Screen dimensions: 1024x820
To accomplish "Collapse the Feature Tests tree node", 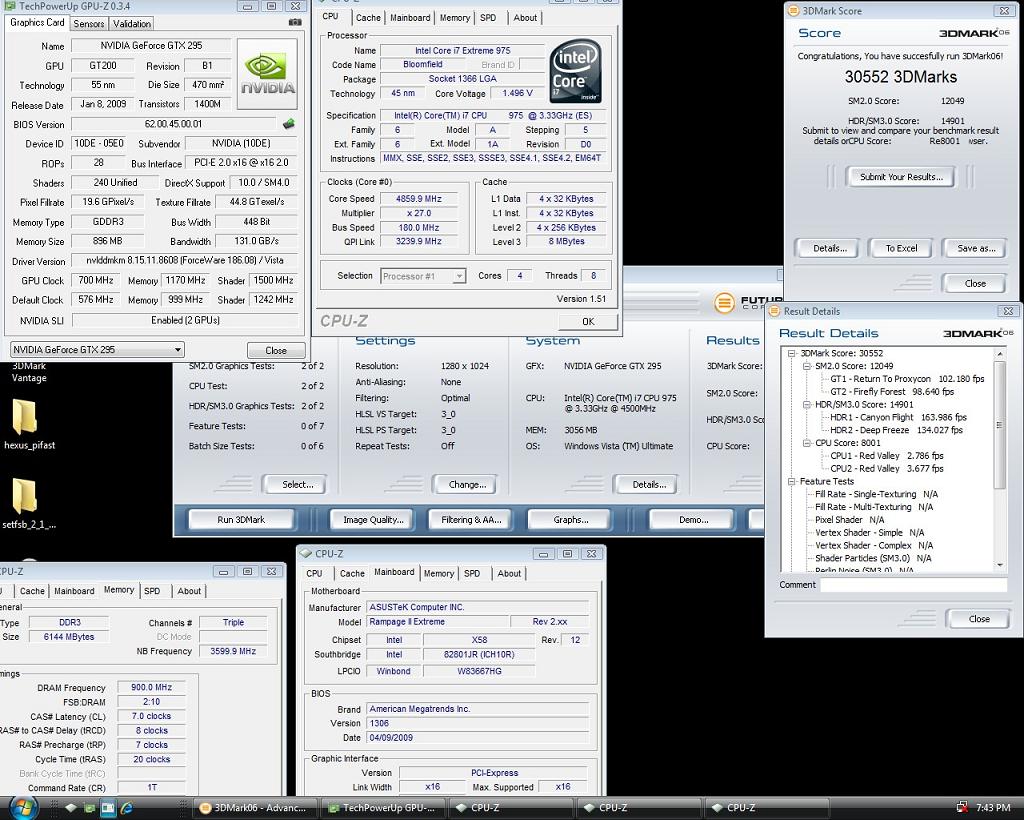I will [792, 482].
